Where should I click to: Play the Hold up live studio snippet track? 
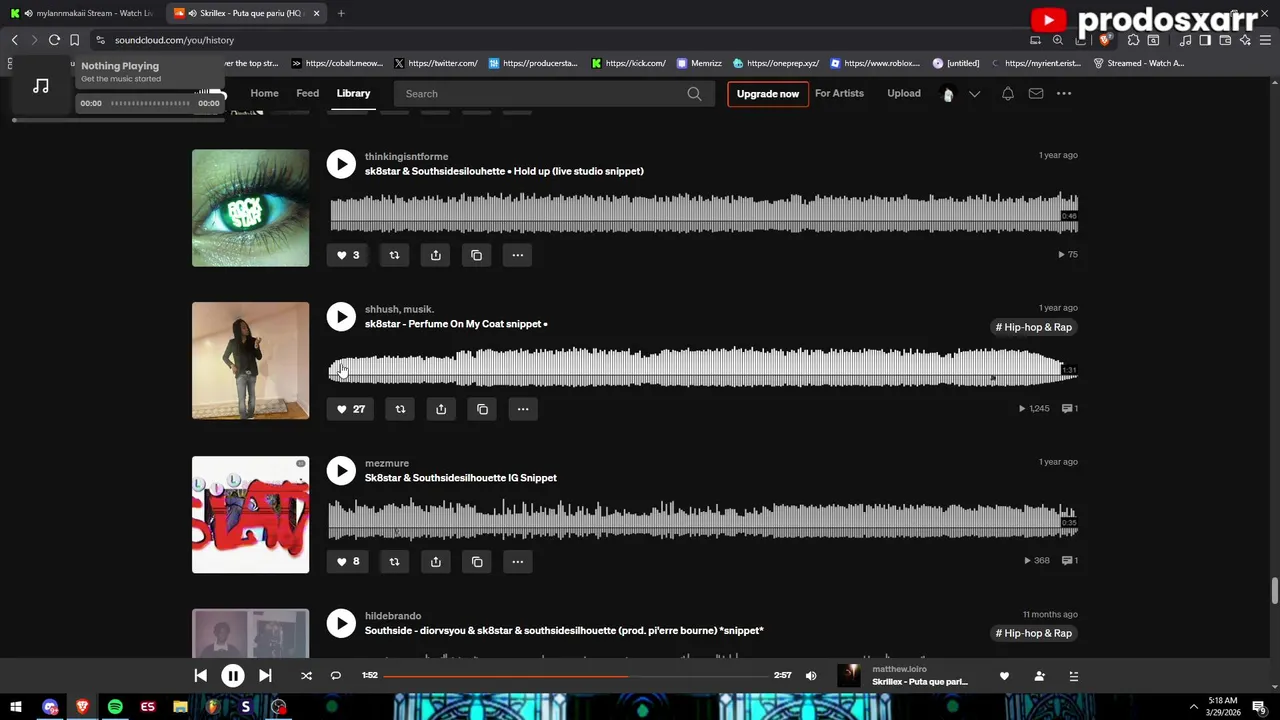(x=341, y=164)
